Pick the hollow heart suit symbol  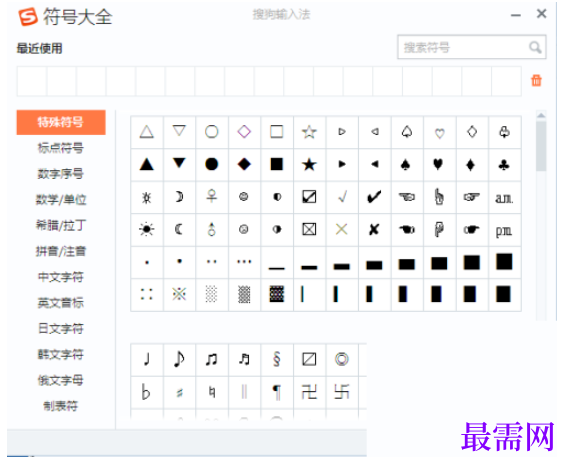tap(440, 133)
